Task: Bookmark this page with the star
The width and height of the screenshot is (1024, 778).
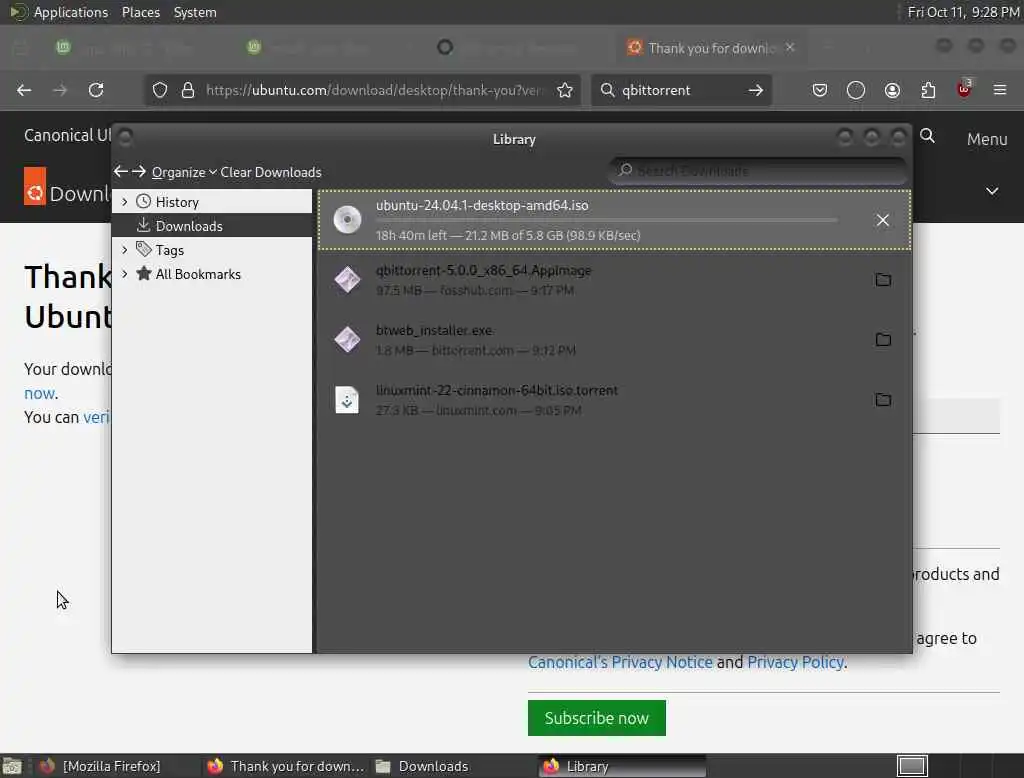Action: [x=565, y=90]
